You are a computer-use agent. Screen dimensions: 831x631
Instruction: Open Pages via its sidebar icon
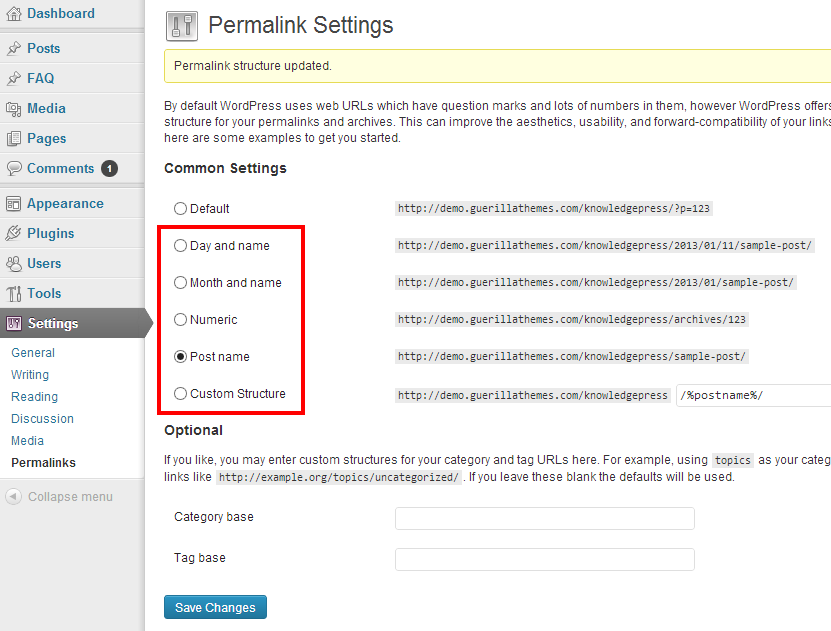pos(14,138)
